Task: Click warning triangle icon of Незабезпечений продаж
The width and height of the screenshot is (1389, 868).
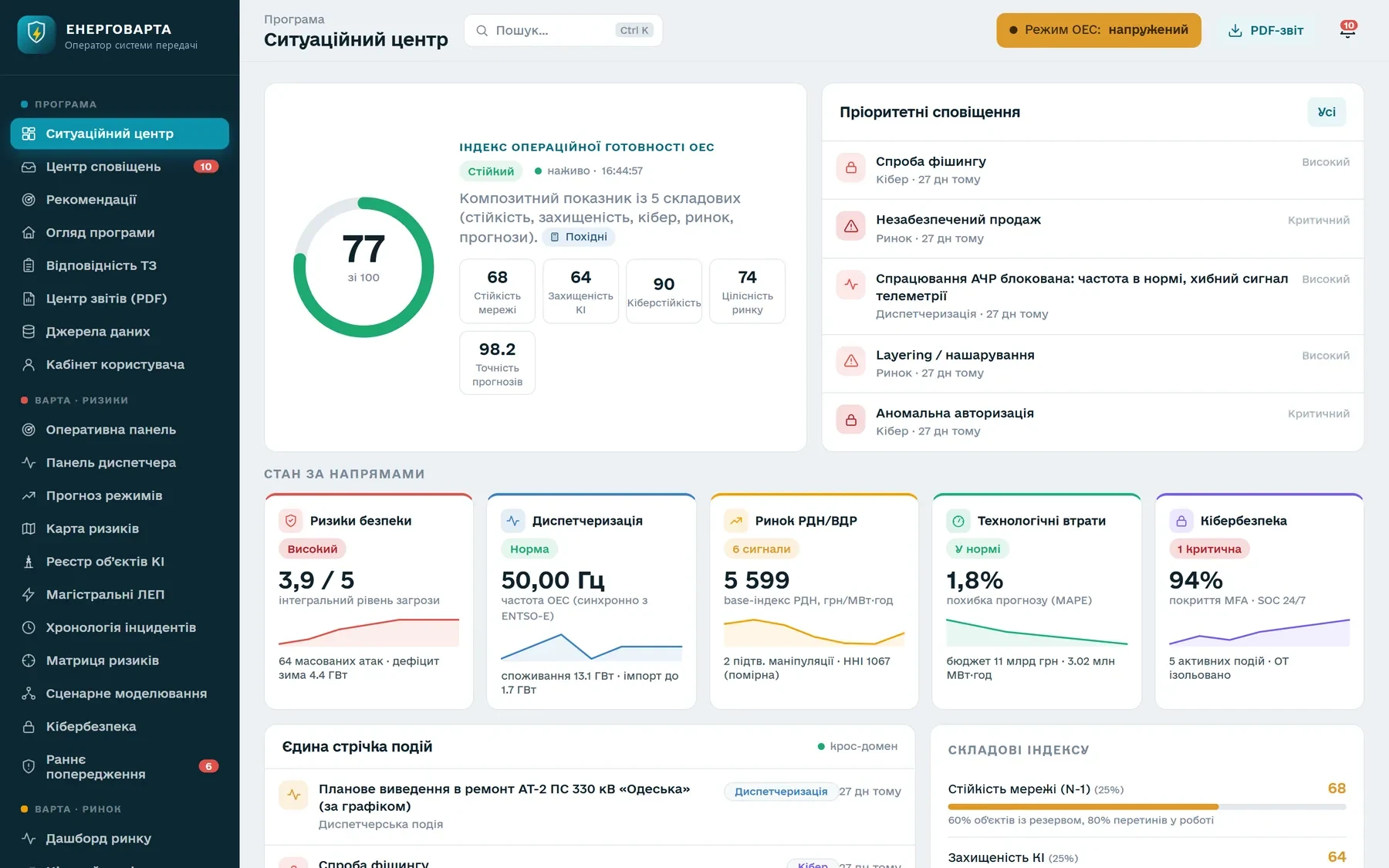Action: tap(851, 226)
